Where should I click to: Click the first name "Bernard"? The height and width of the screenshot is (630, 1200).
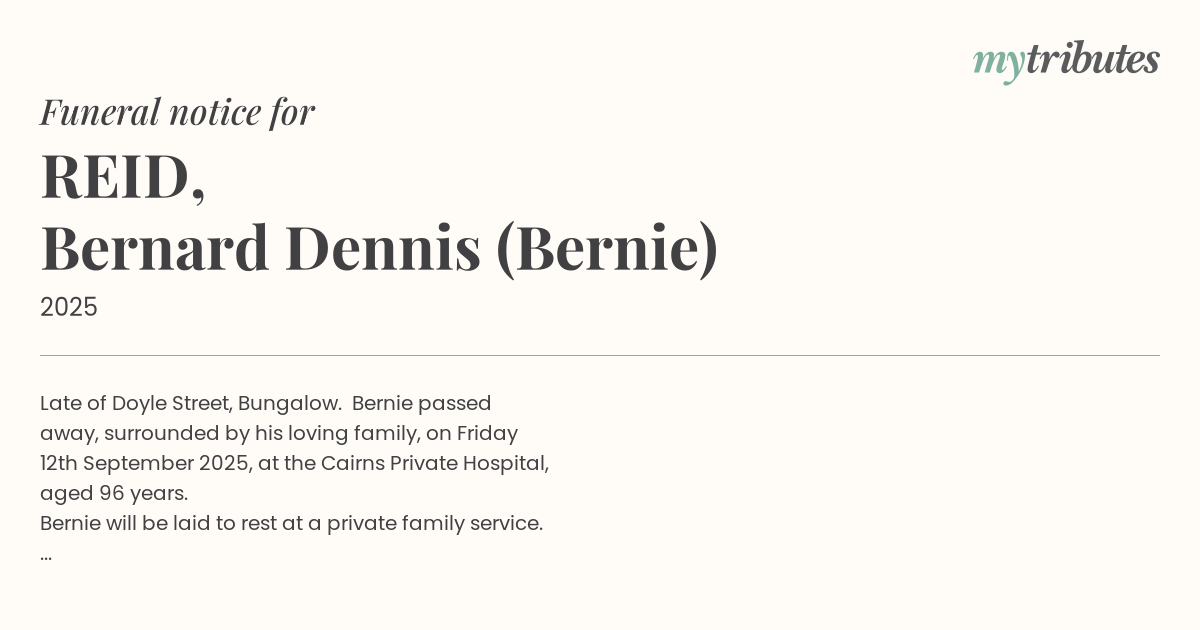tap(155, 248)
